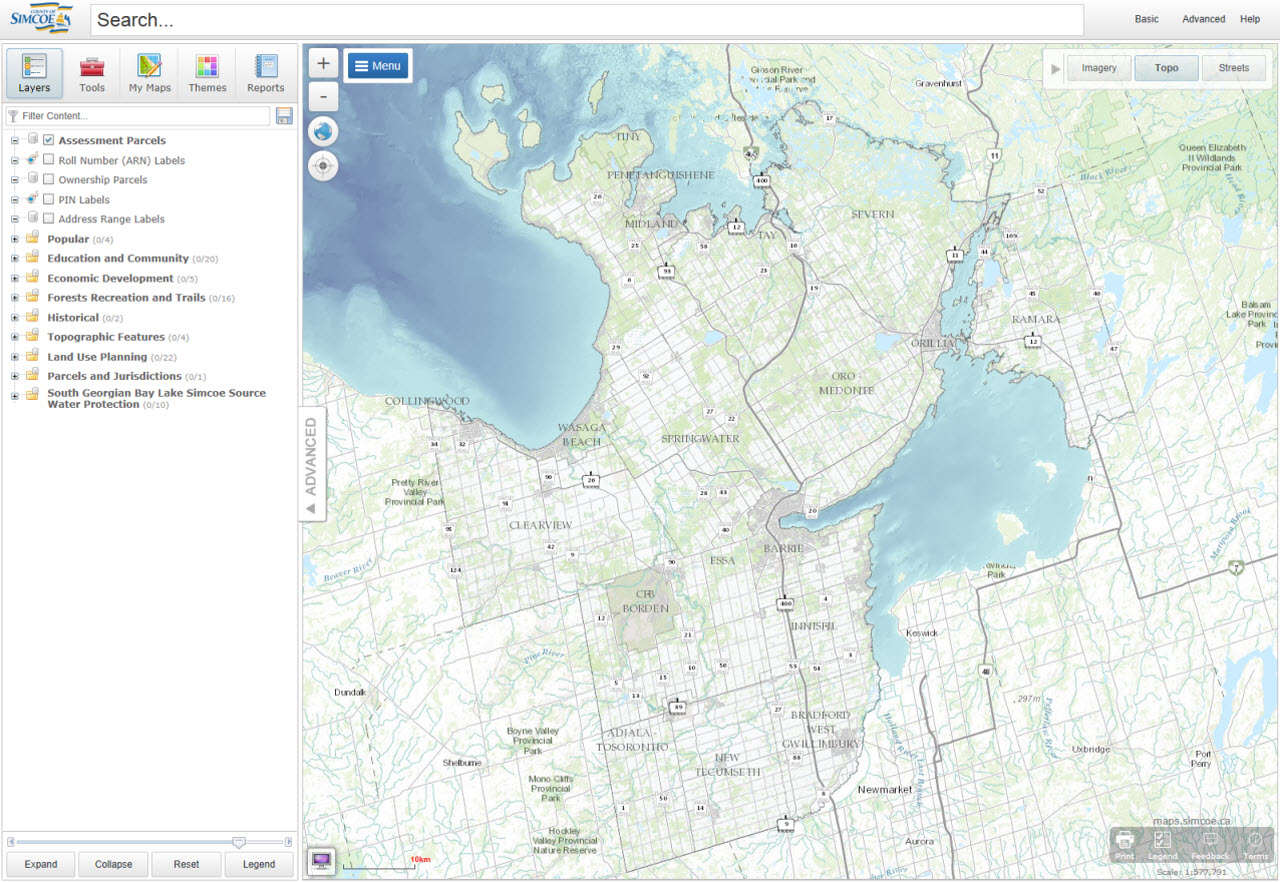Click the globe full extent icon

pyautogui.click(x=323, y=131)
